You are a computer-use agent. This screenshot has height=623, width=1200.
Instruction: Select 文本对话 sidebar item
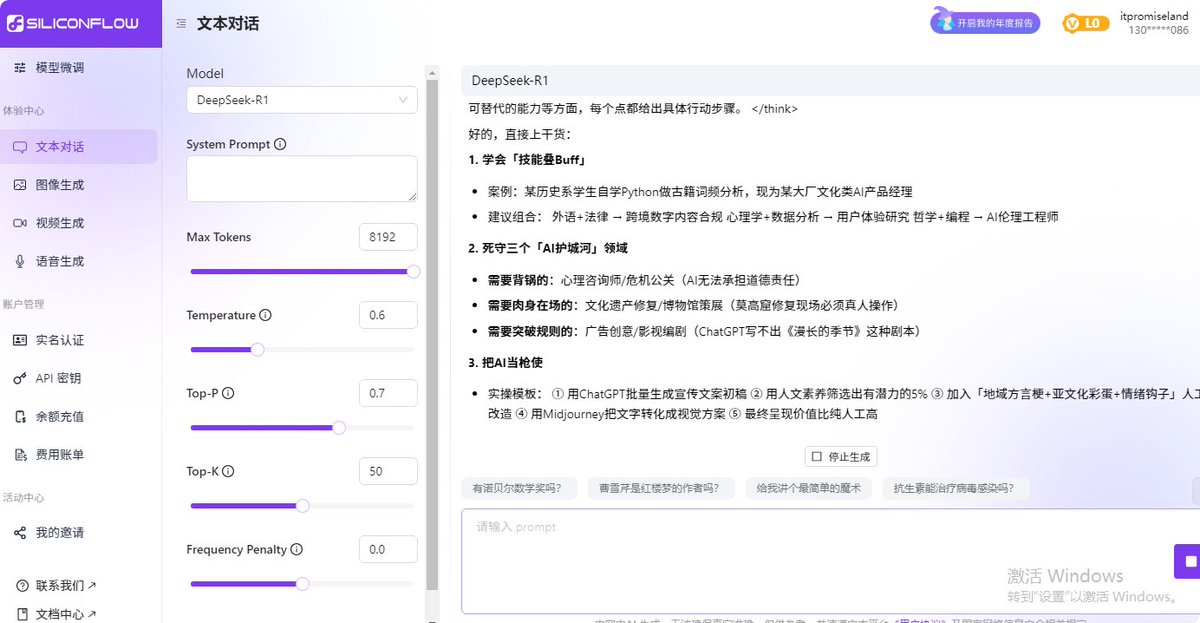[x=80, y=147]
